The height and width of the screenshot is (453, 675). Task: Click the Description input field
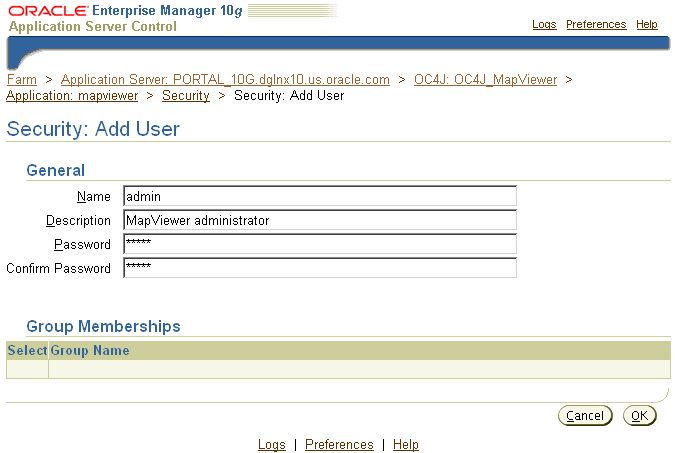coord(320,220)
